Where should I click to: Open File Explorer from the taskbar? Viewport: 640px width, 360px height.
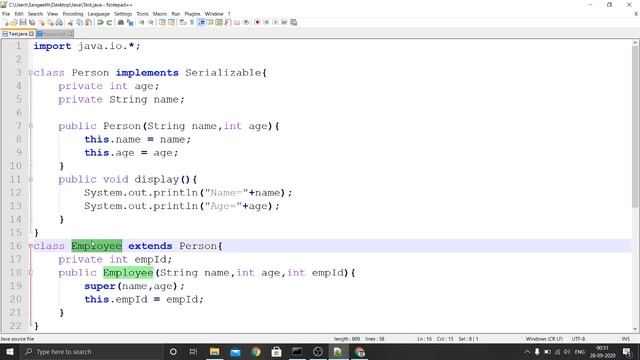[x=215, y=352]
